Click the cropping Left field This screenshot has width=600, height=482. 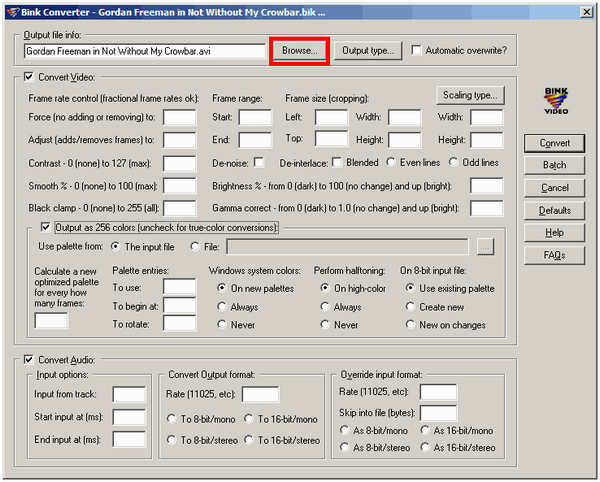pos(331,117)
